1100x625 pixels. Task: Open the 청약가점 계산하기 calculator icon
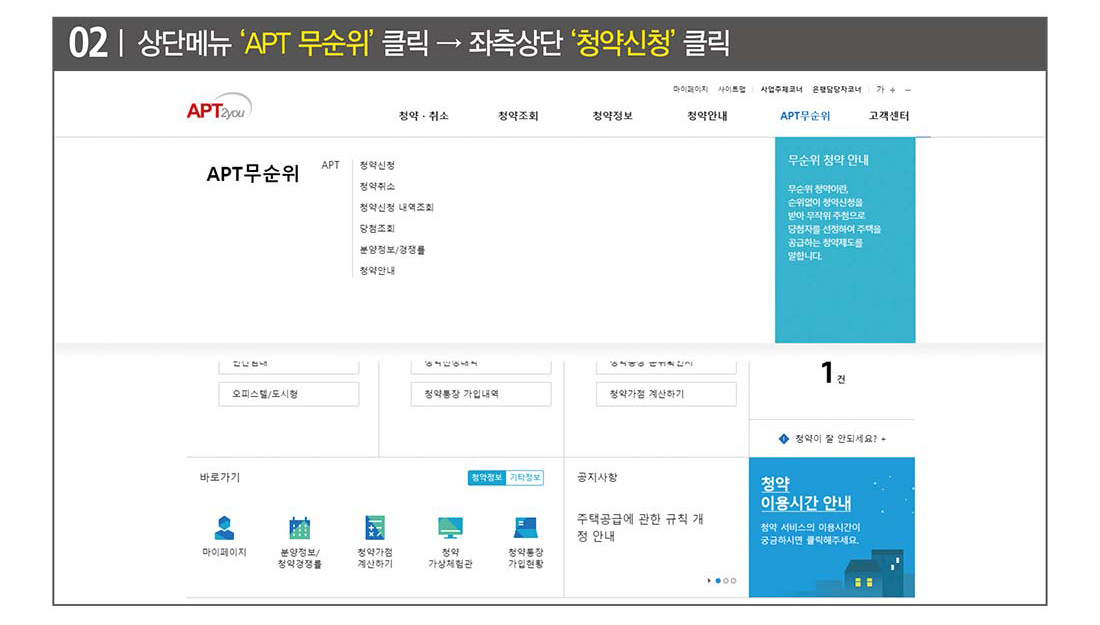click(375, 527)
